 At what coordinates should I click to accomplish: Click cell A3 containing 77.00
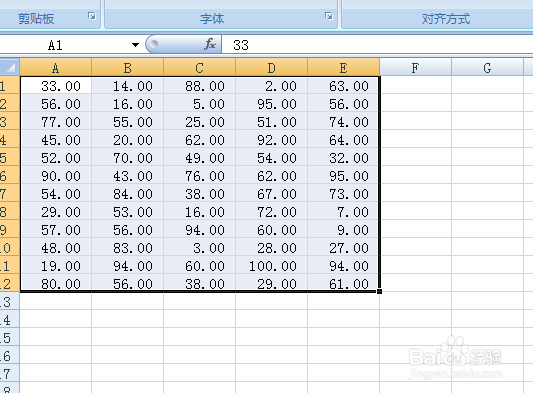coord(56,121)
